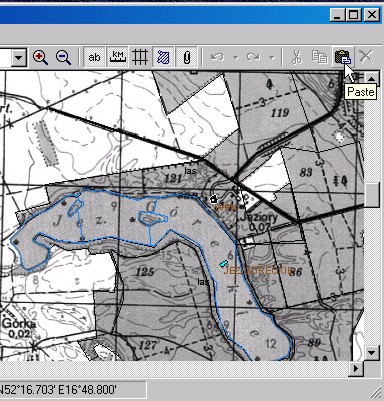Click the zoom in magnifier

(x=40, y=57)
